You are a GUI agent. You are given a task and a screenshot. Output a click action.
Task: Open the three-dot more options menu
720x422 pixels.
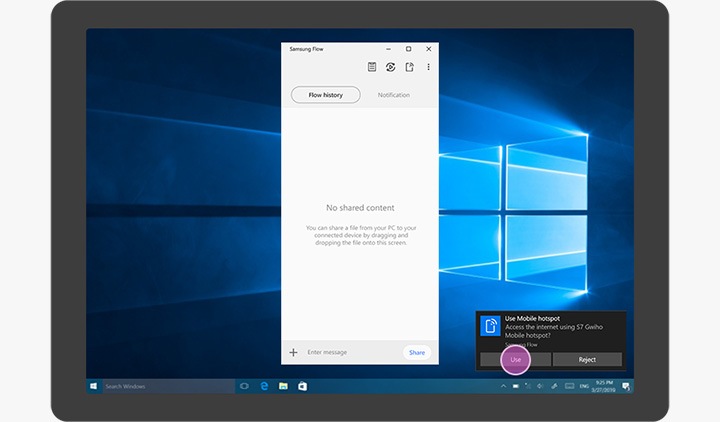tap(428, 67)
